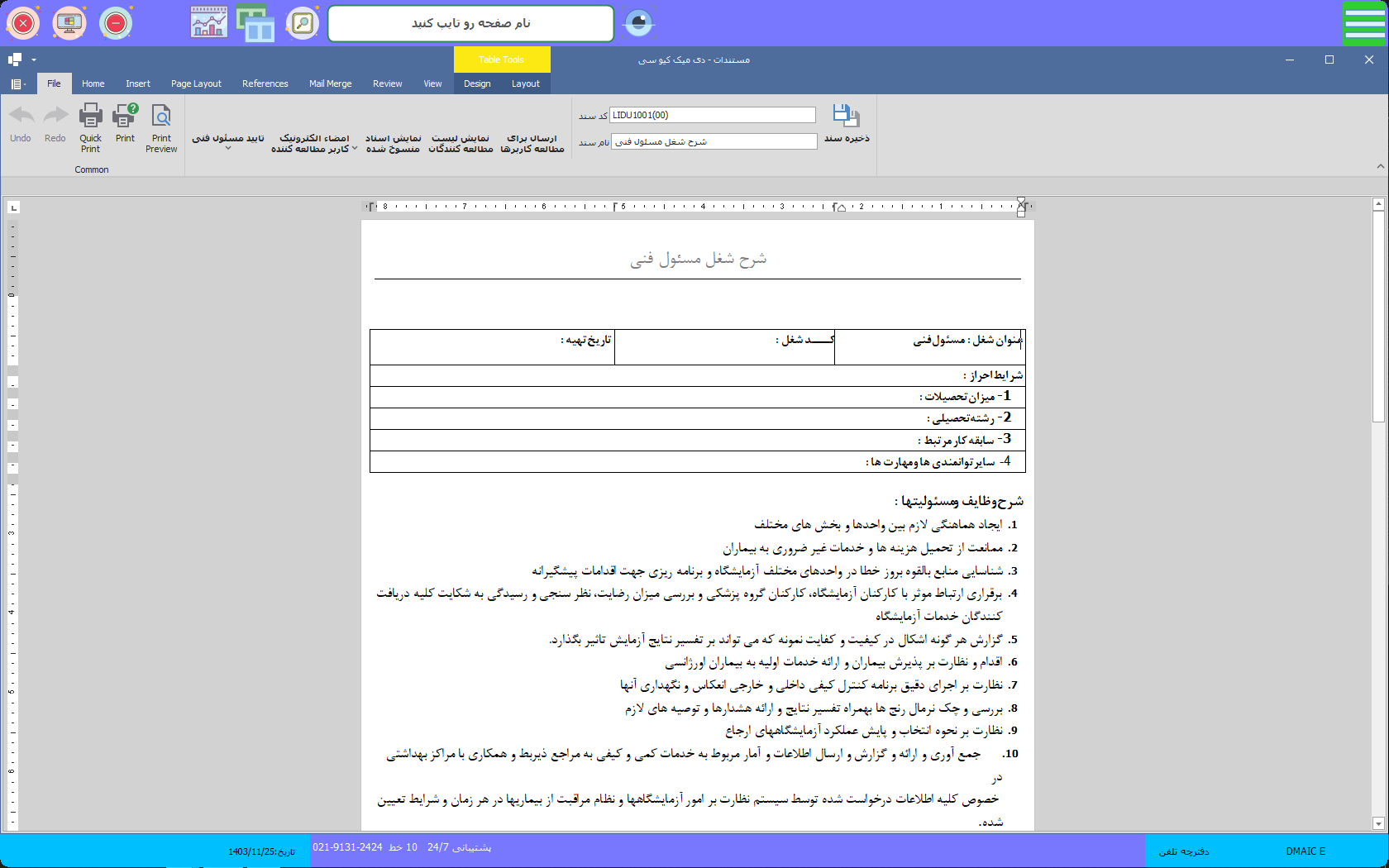Click نمایش لیست مطالعه کنندگان button
Image resolution: width=1389 pixels, height=868 pixels.
point(461,143)
